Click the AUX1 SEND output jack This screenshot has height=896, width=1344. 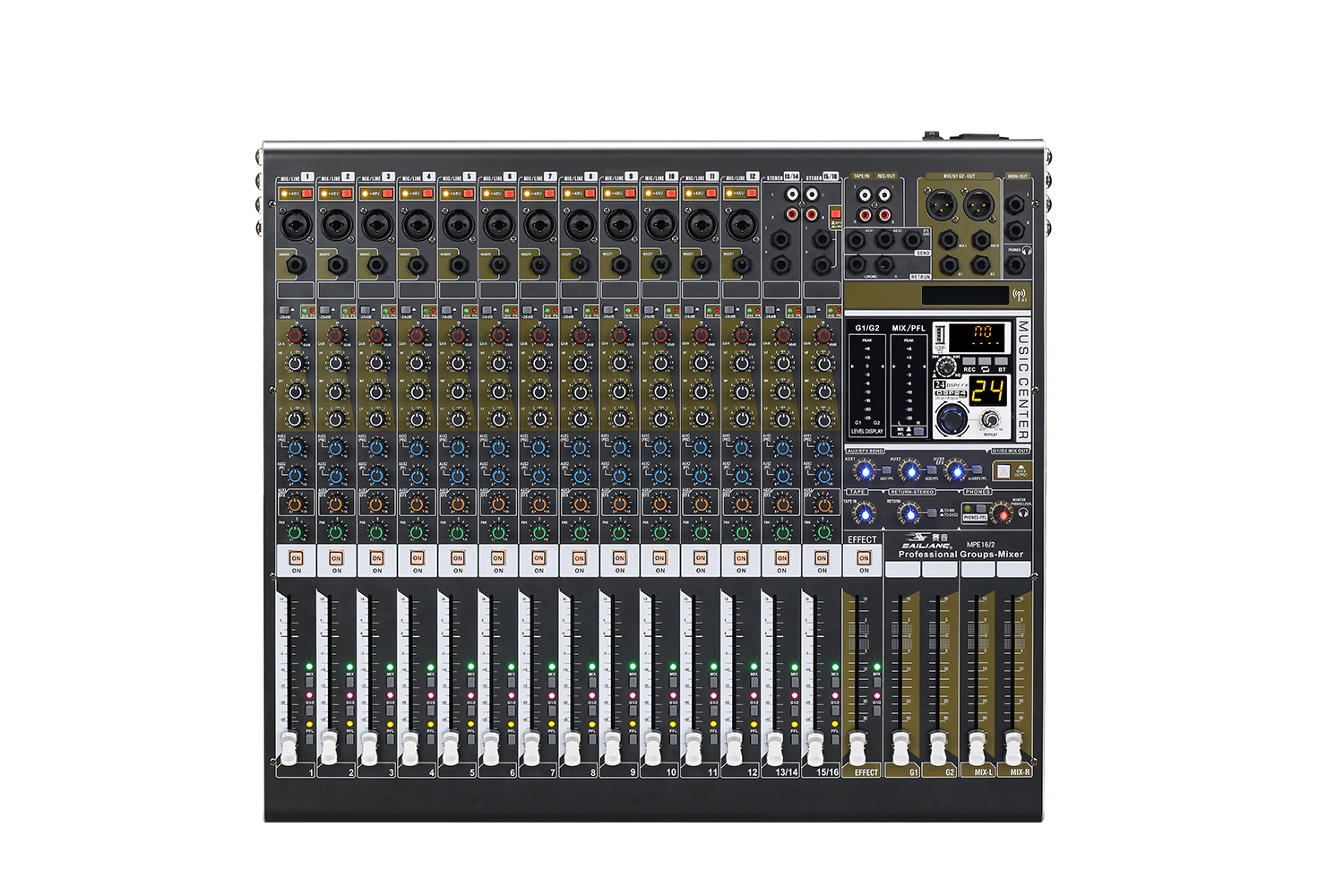coord(856,240)
